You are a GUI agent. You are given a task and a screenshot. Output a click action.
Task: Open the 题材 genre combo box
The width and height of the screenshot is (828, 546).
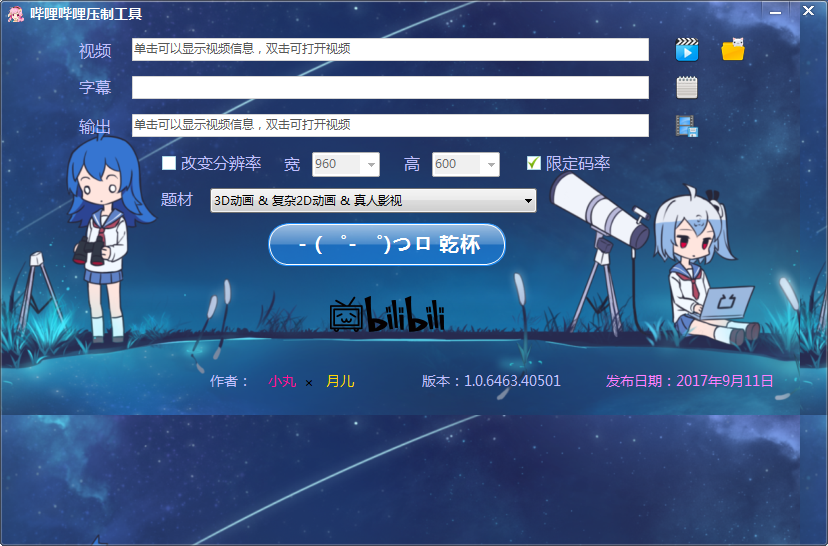point(373,201)
